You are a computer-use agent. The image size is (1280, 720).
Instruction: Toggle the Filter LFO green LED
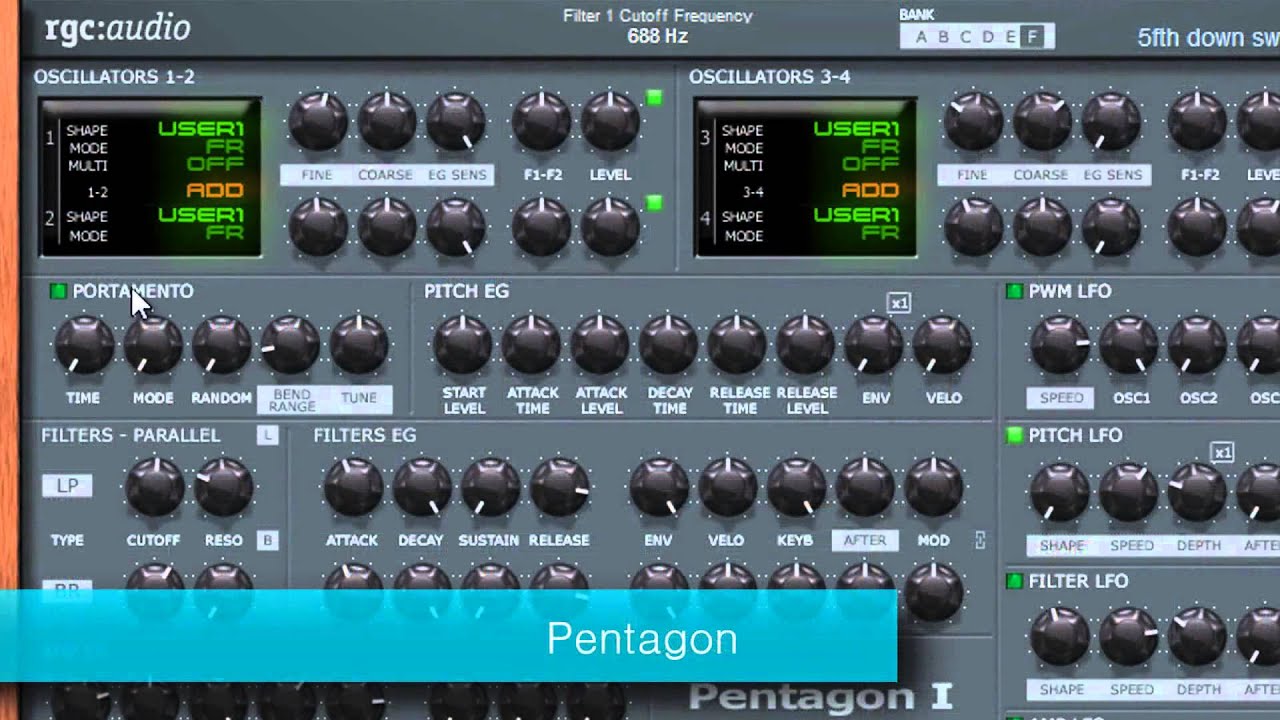pyautogui.click(x=1014, y=581)
